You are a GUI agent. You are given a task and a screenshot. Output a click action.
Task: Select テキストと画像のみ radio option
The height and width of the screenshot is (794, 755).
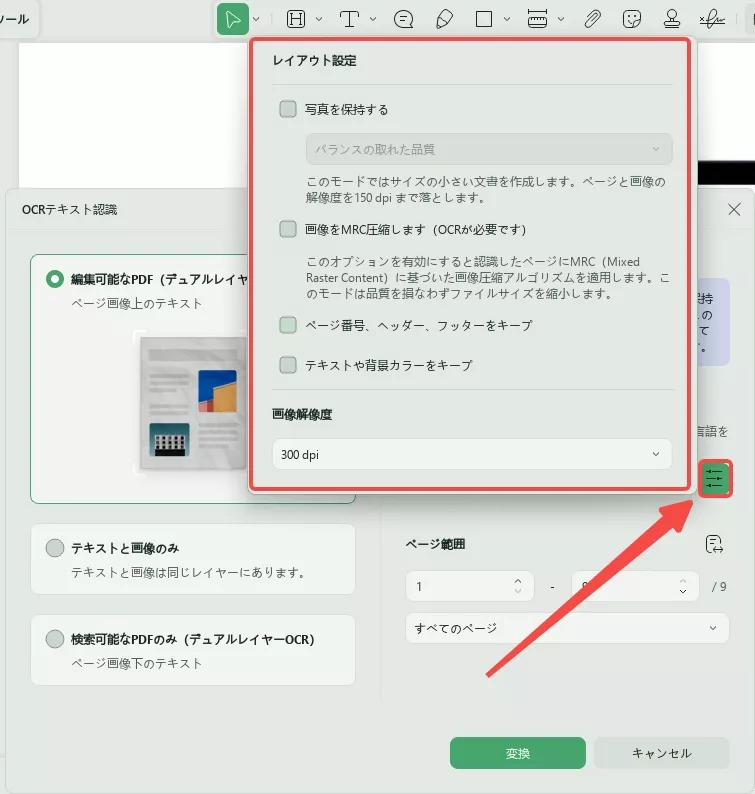[x=55, y=548]
